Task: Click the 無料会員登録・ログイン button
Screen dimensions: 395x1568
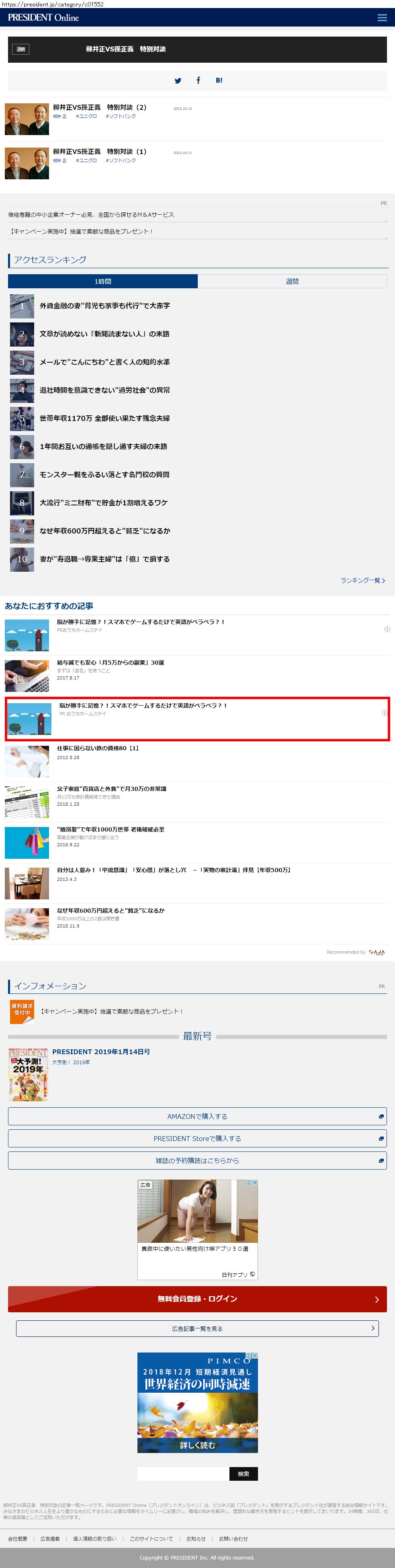Action: coord(197,1299)
